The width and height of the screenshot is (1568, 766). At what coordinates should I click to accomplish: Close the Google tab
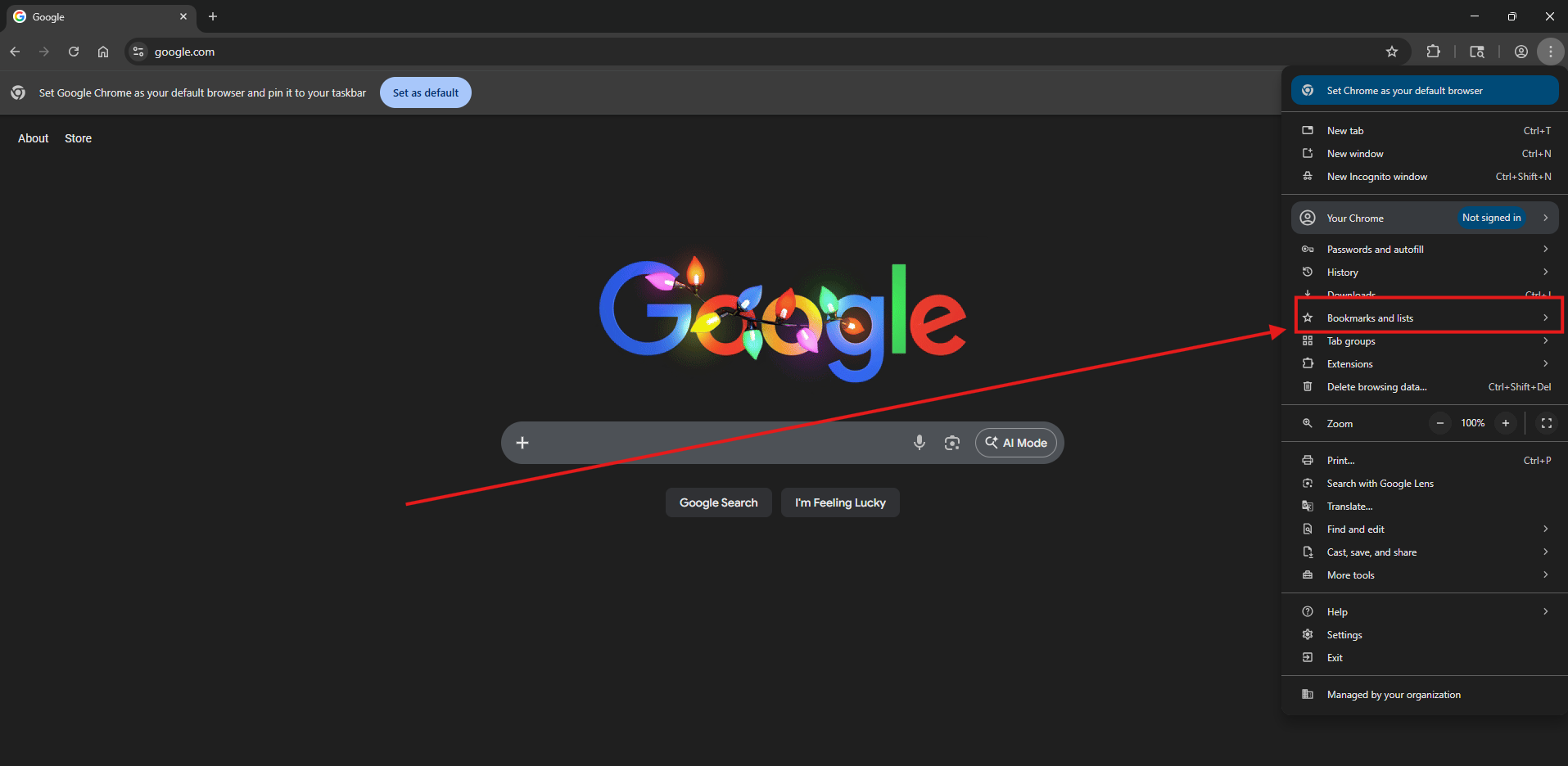(183, 16)
